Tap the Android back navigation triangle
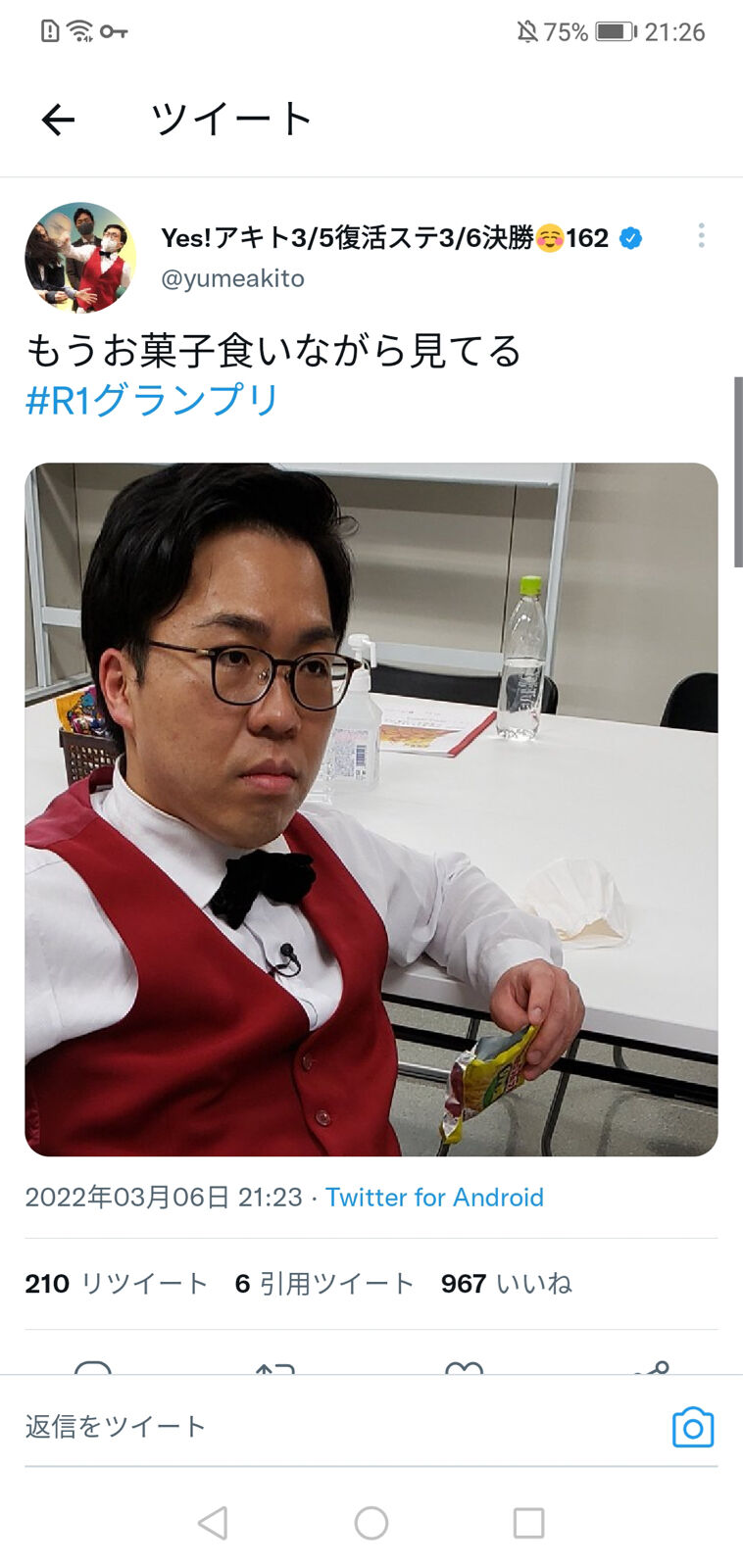743x1568 pixels. click(213, 1523)
